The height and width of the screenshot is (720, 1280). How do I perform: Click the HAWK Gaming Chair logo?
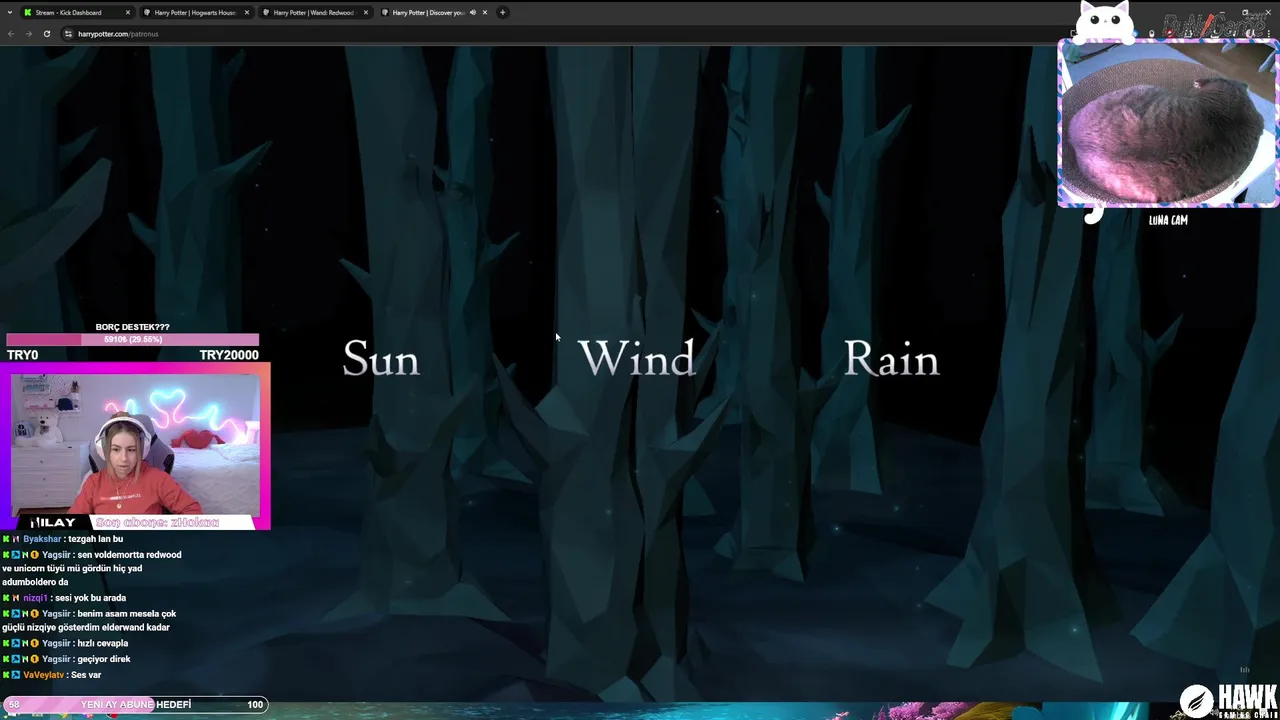point(1228,700)
